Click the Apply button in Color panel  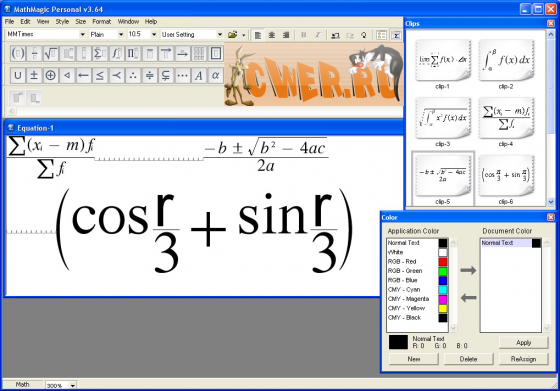click(x=523, y=343)
